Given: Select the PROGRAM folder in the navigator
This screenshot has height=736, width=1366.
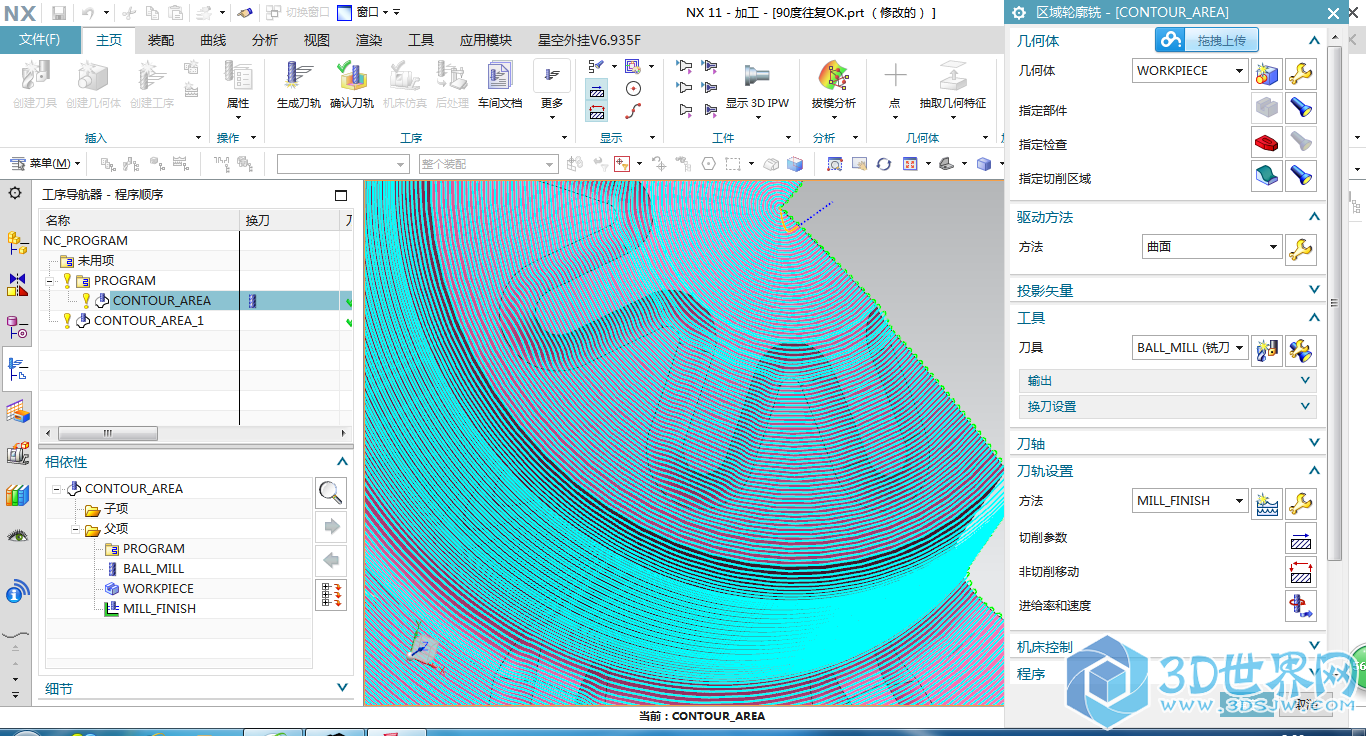Looking at the screenshot, I should (x=124, y=280).
